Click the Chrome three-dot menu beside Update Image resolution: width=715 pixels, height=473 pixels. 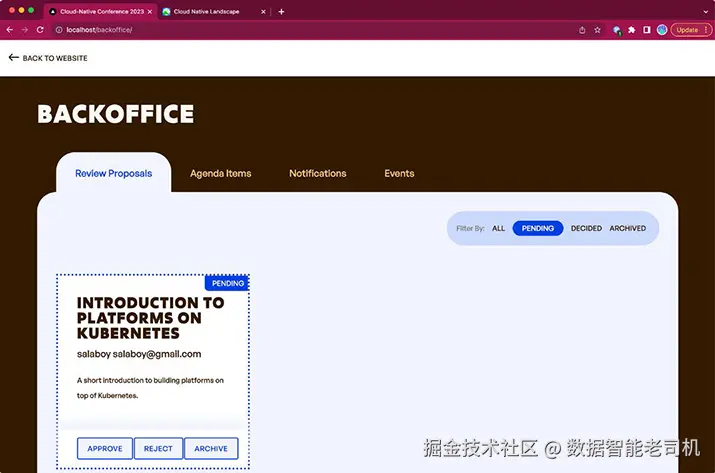706,30
